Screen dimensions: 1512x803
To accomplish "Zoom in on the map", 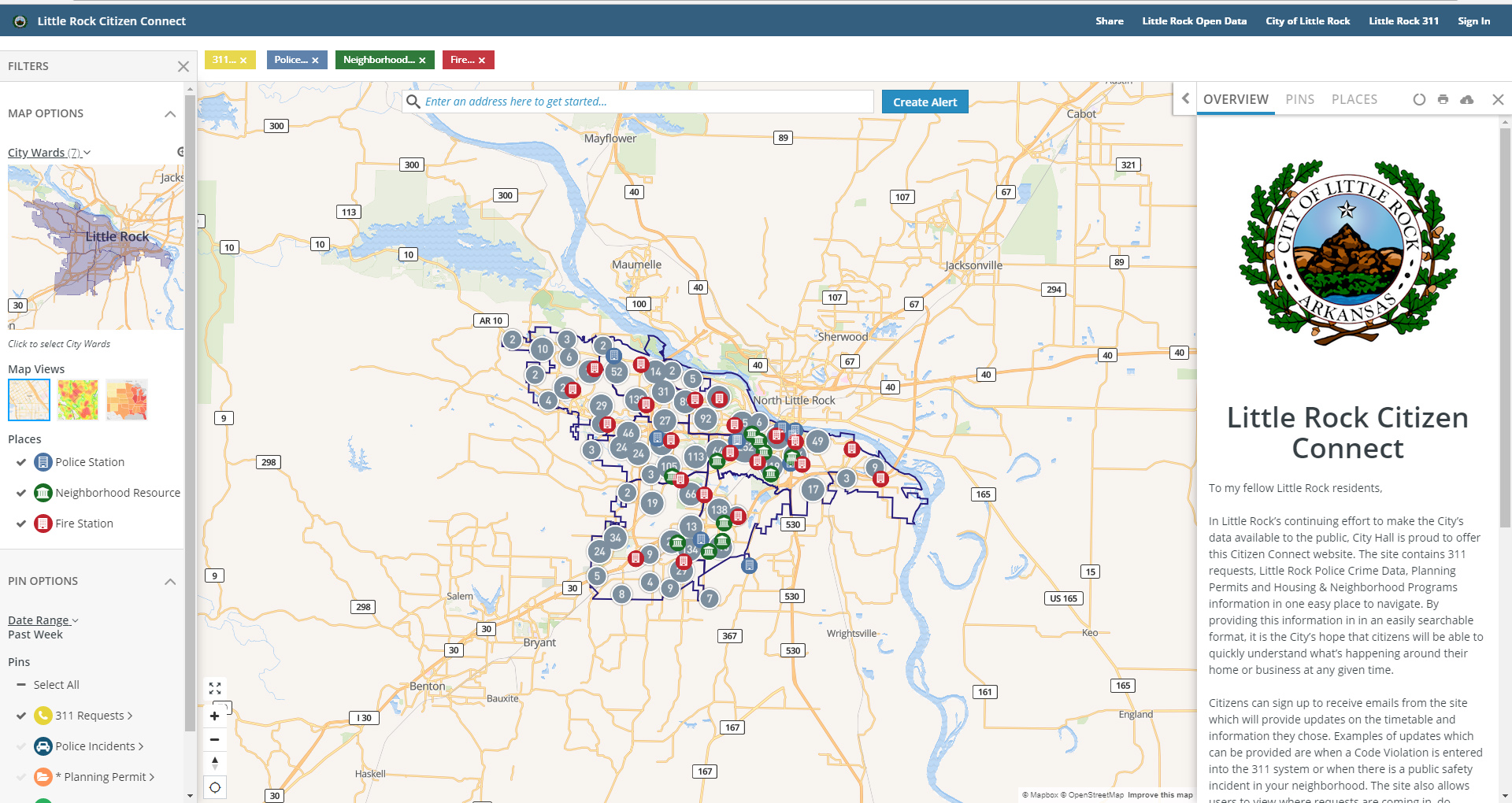I will pyautogui.click(x=215, y=716).
